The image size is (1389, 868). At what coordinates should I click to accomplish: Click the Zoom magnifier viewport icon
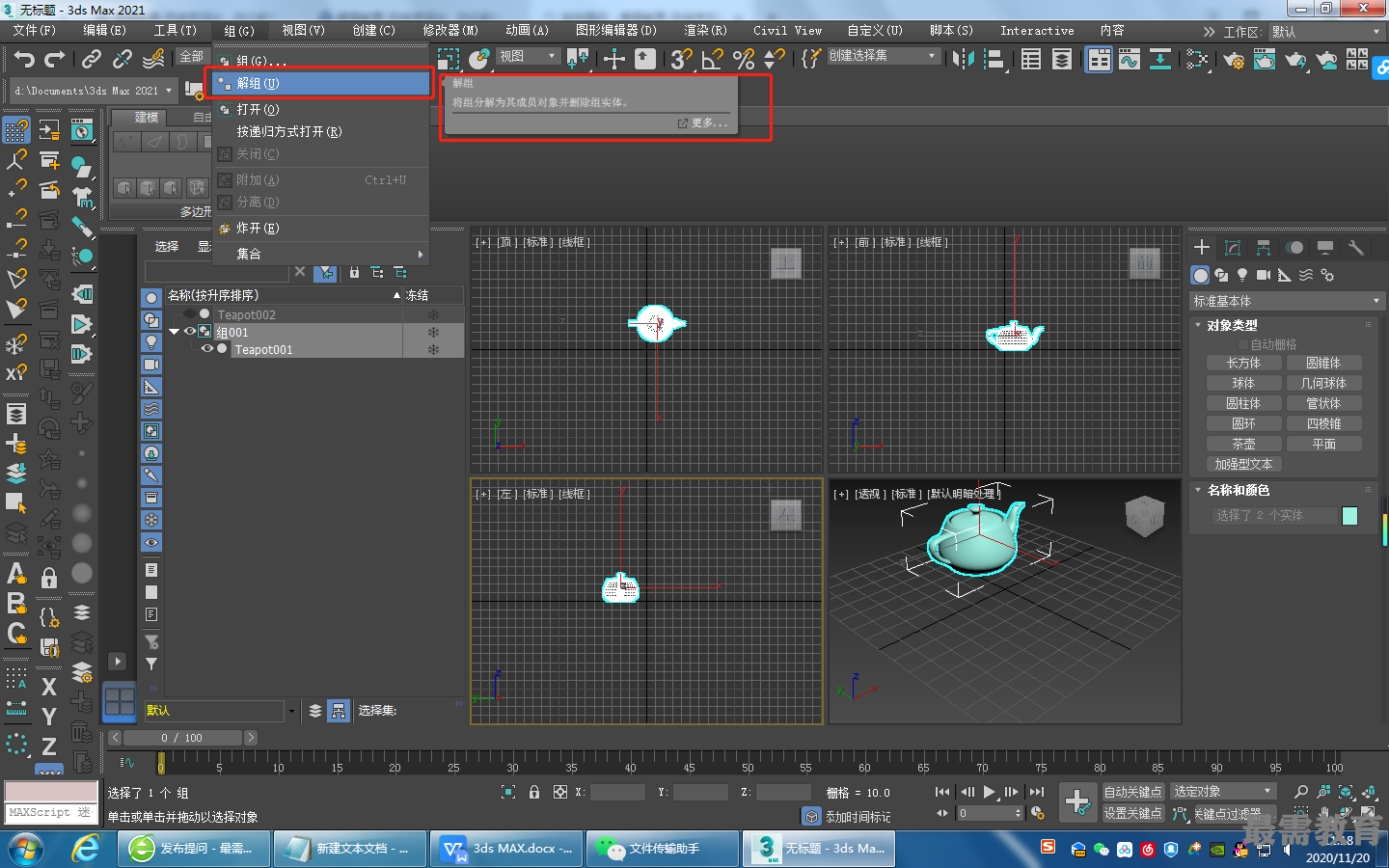[x=1301, y=792]
